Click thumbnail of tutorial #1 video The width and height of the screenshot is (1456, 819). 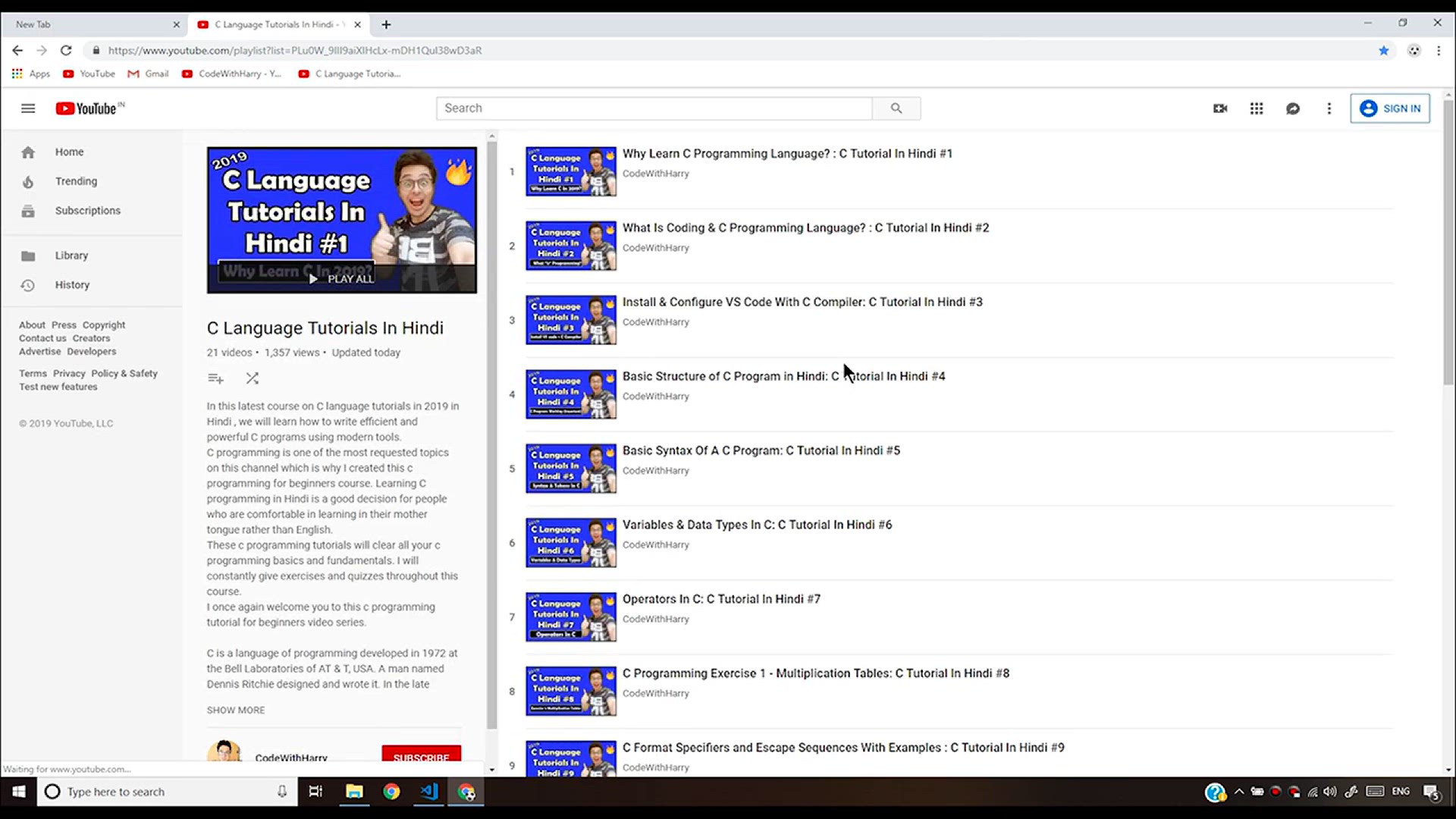pos(571,171)
